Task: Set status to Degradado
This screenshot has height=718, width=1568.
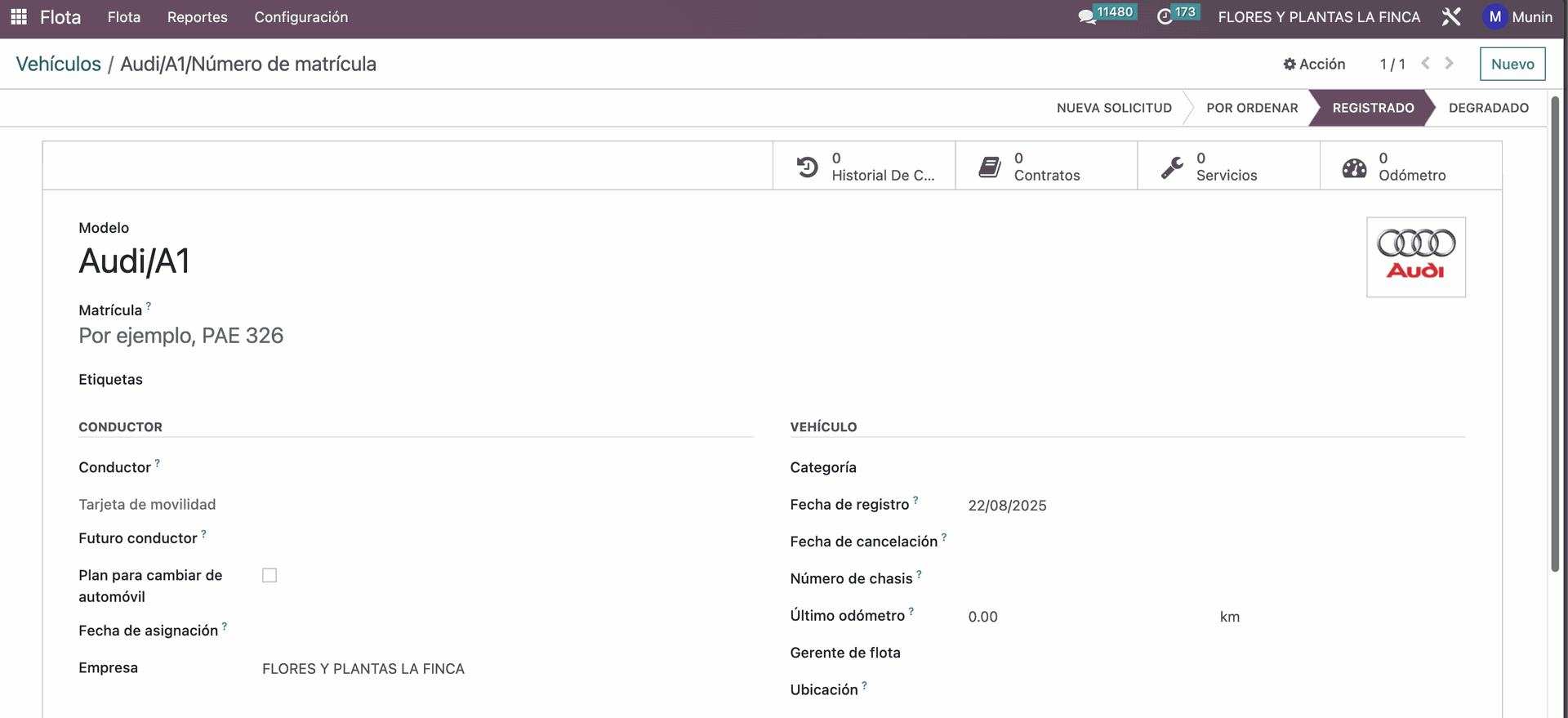Action: click(1488, 108)
